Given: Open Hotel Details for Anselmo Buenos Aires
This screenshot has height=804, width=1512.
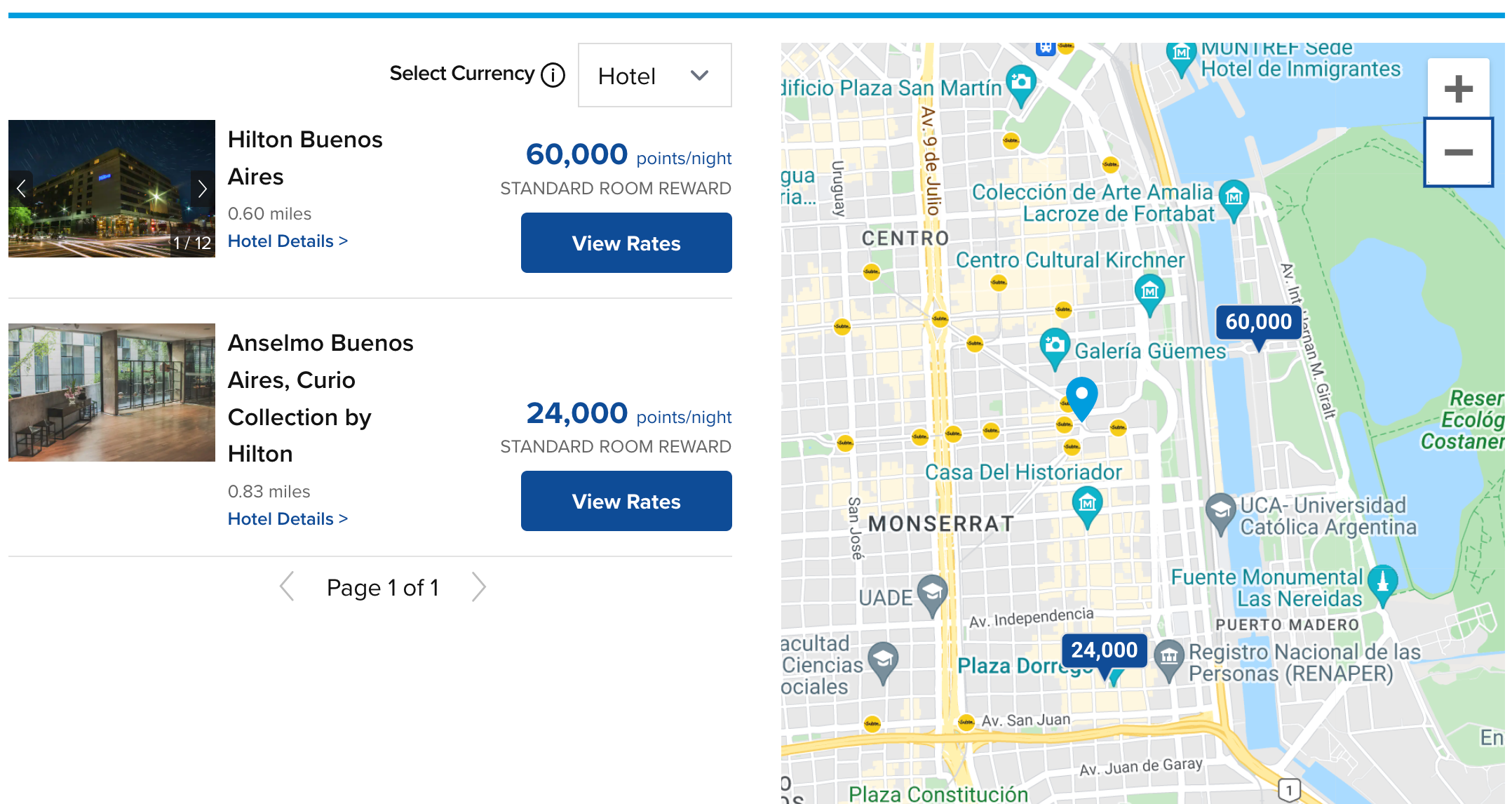Looking at the screenshot, I should [x=288, y=518].
